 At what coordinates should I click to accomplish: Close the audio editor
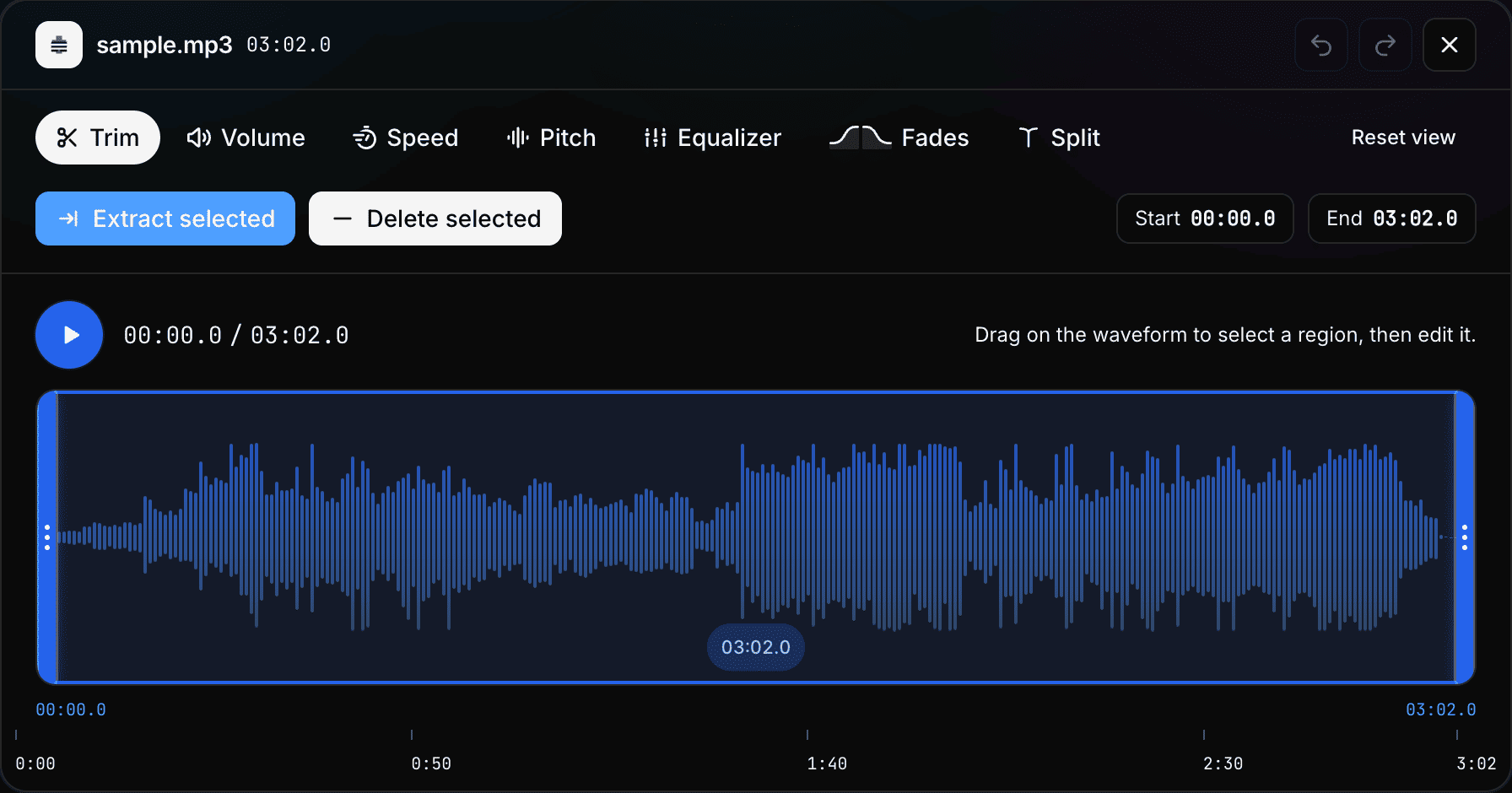(x=1450, y=45)
